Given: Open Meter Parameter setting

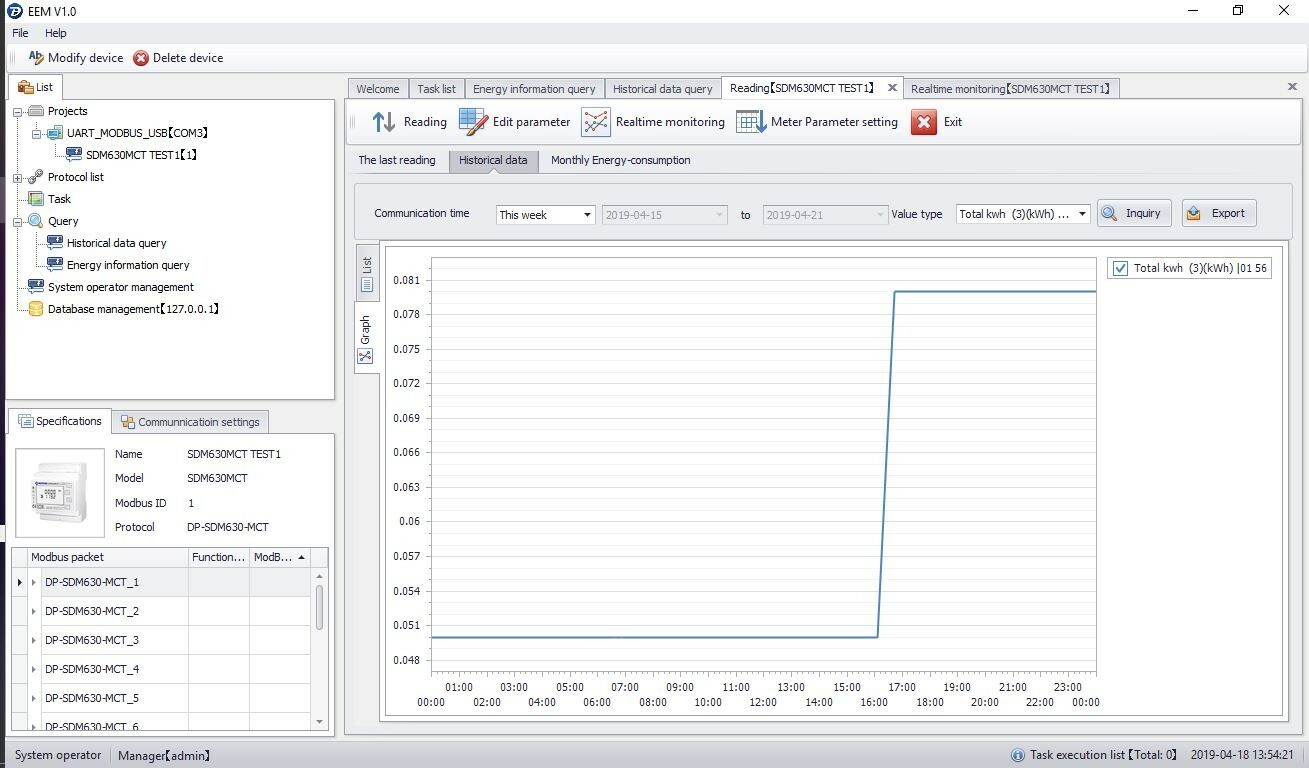Looking at the screenshot, I should tap(751, 122).
